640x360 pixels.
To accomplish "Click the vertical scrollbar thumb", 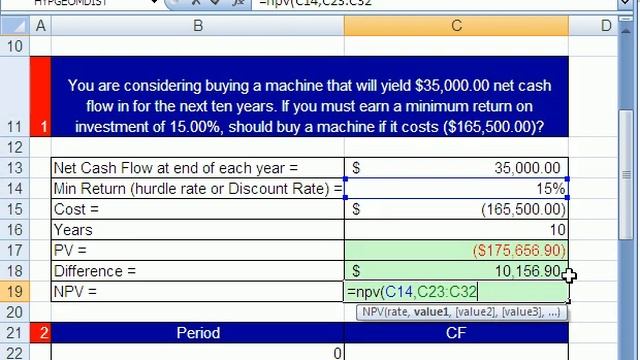I will click(626, 175).
